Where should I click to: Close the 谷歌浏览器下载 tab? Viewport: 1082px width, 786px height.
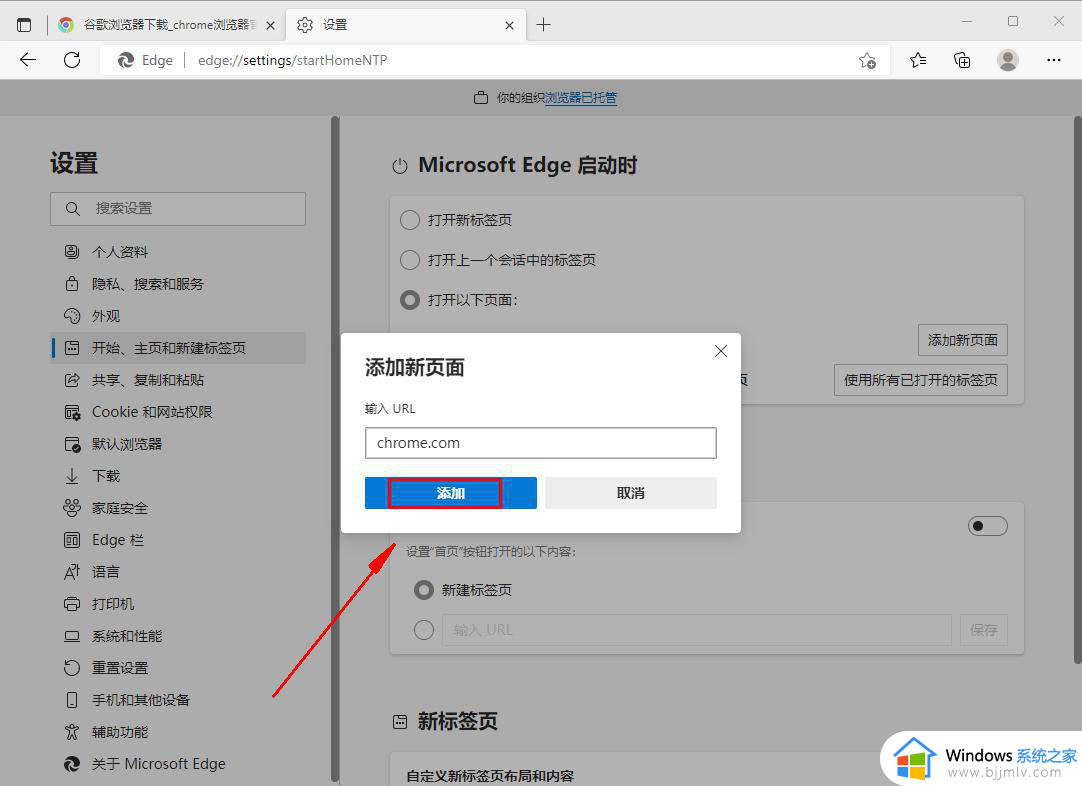click(x=270, y=26)
